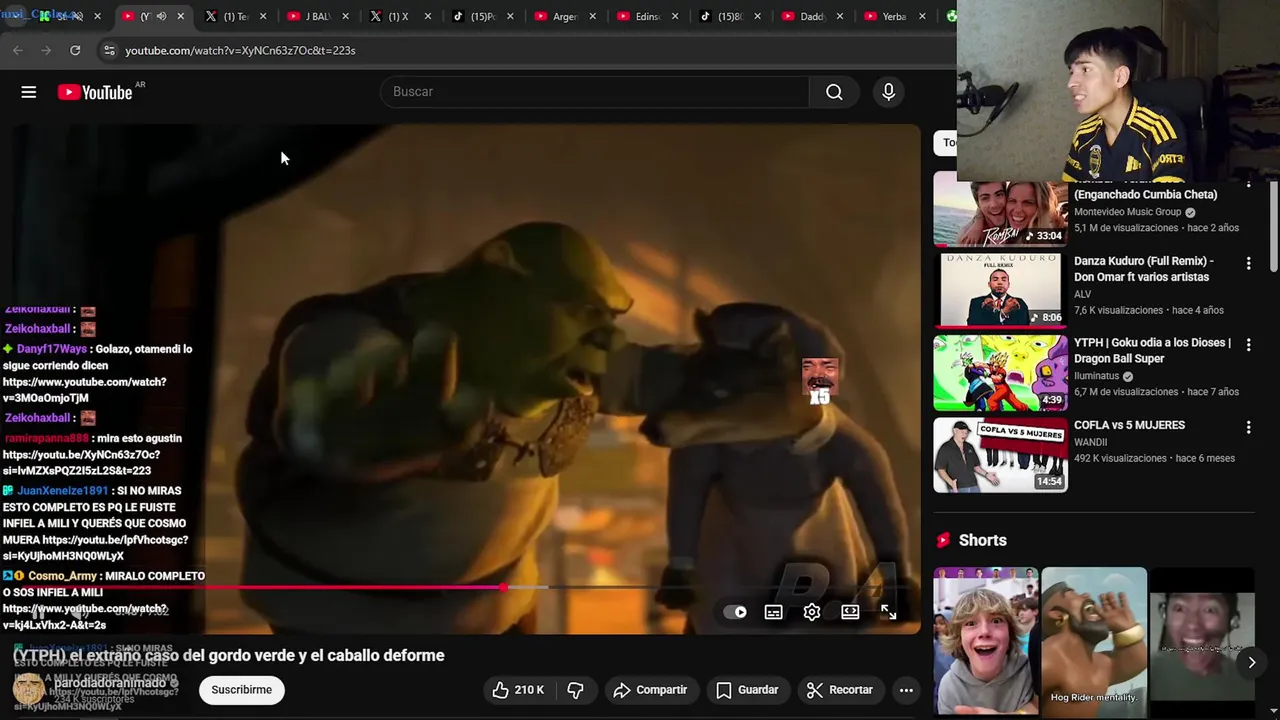The height and width of the screenshot is (720, 1280).
Task: Open the Montevideo Music Group channel
Action: [x=1128, y=212]
